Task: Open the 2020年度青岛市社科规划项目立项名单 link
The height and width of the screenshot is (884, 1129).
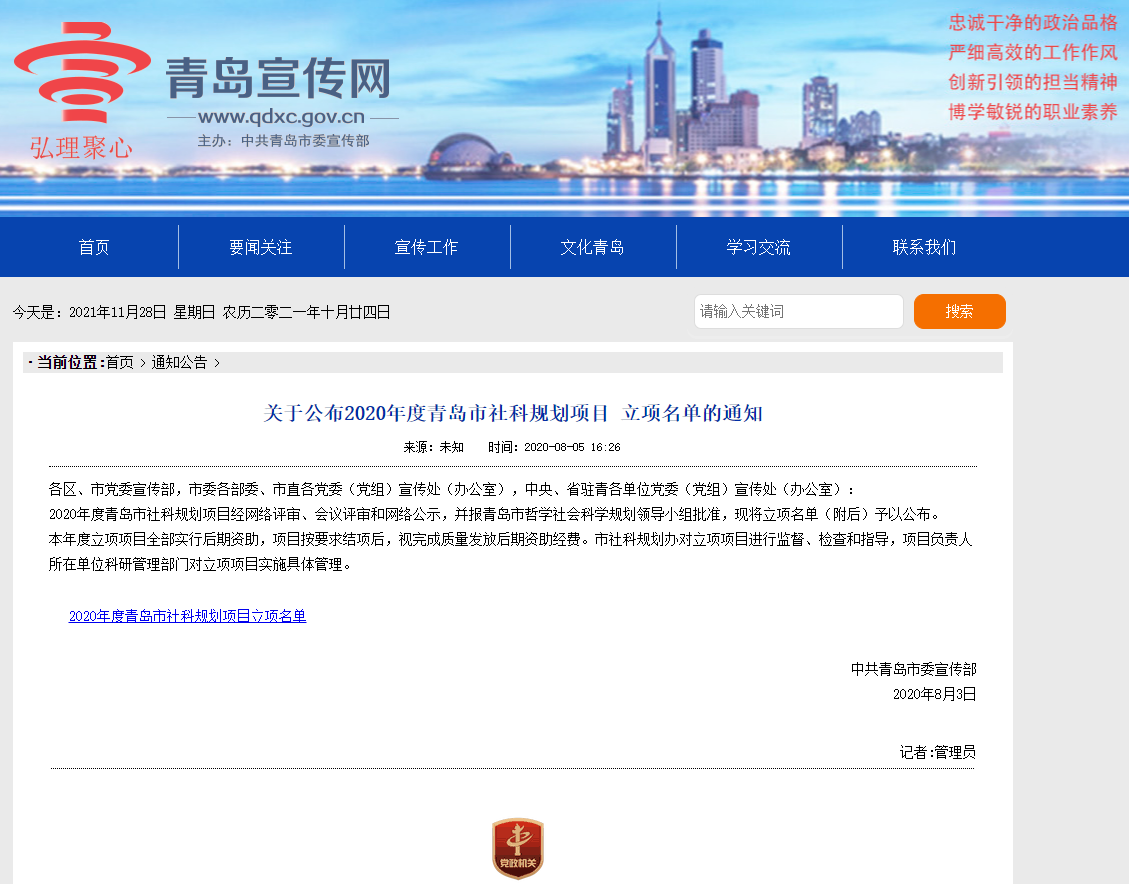Action: [187, 616]
